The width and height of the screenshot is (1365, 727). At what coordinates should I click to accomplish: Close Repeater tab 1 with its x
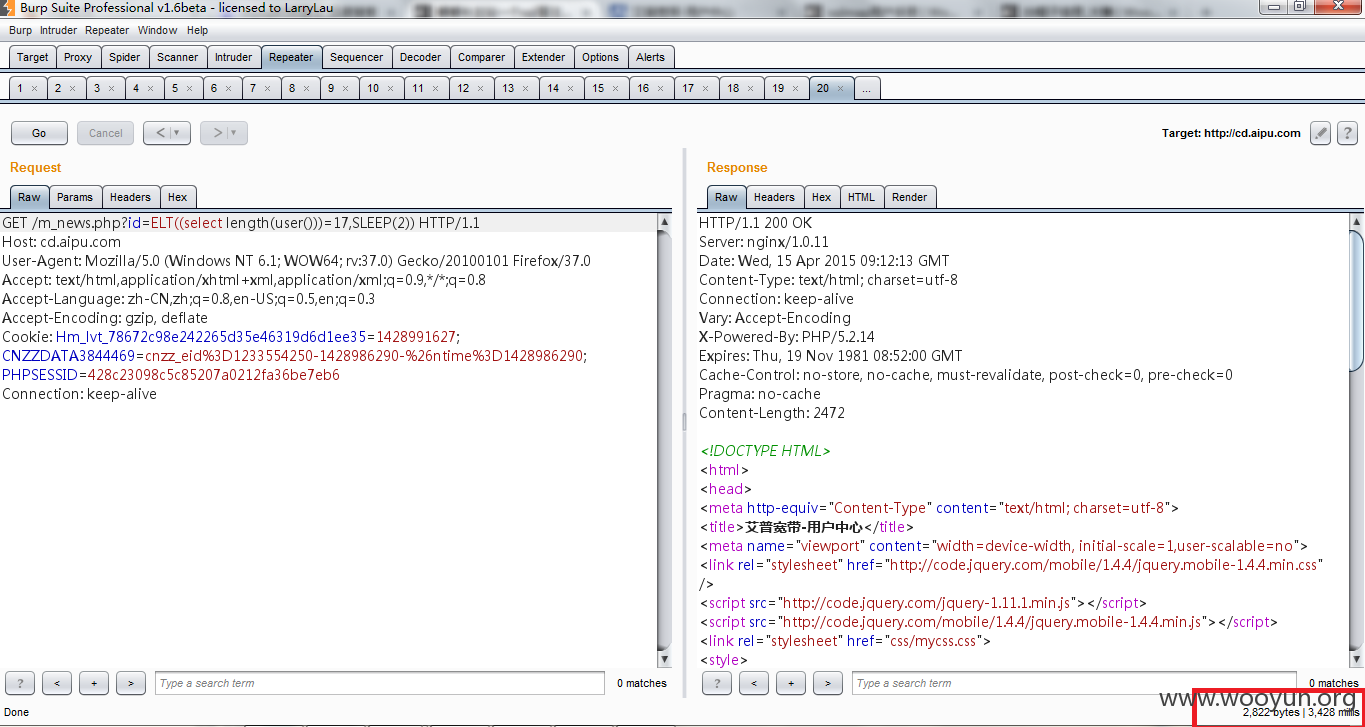click(34, 89)
